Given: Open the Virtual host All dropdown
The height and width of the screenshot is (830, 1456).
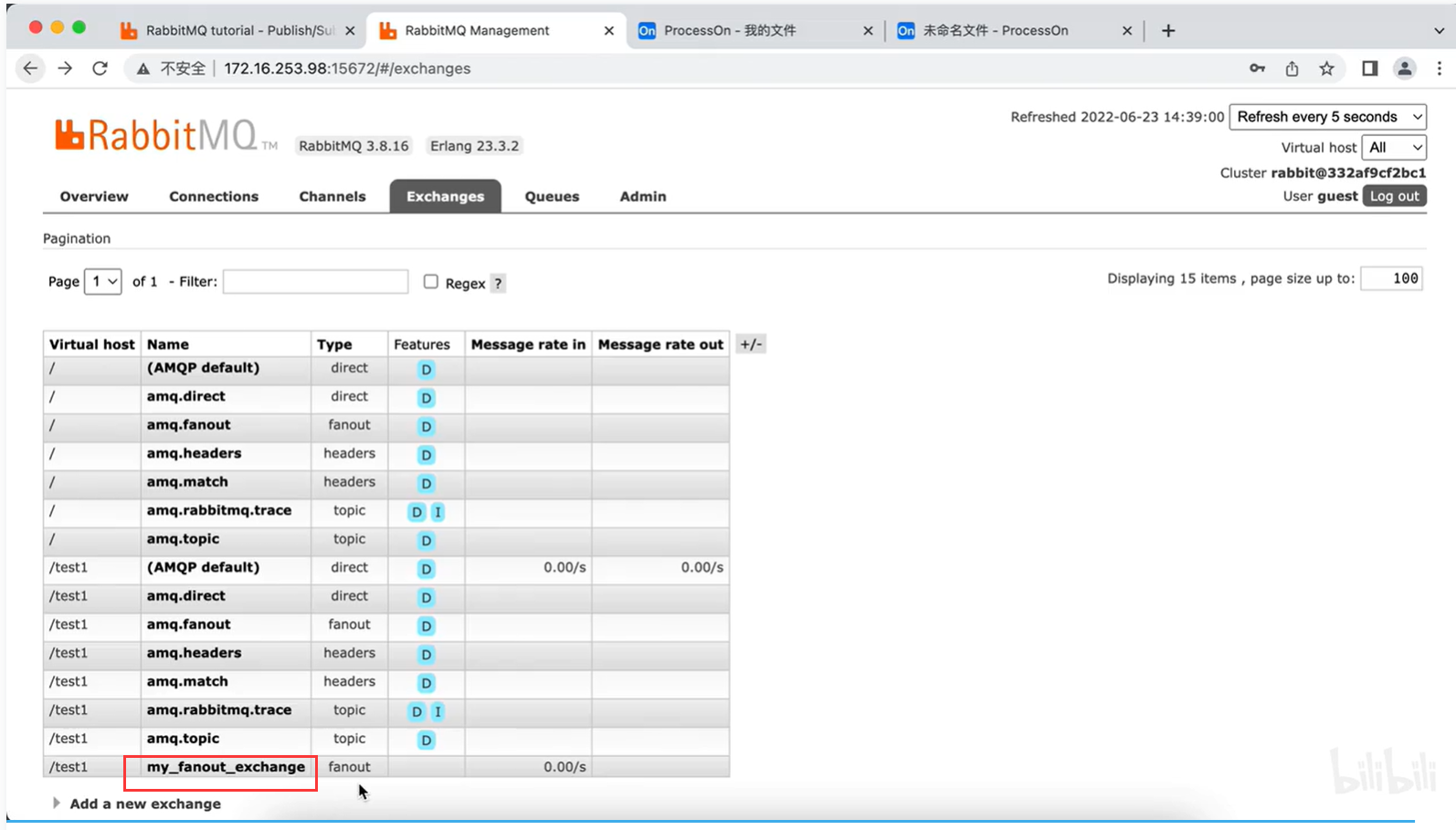Looking at the screenshot, I should tap(1394, 147).
